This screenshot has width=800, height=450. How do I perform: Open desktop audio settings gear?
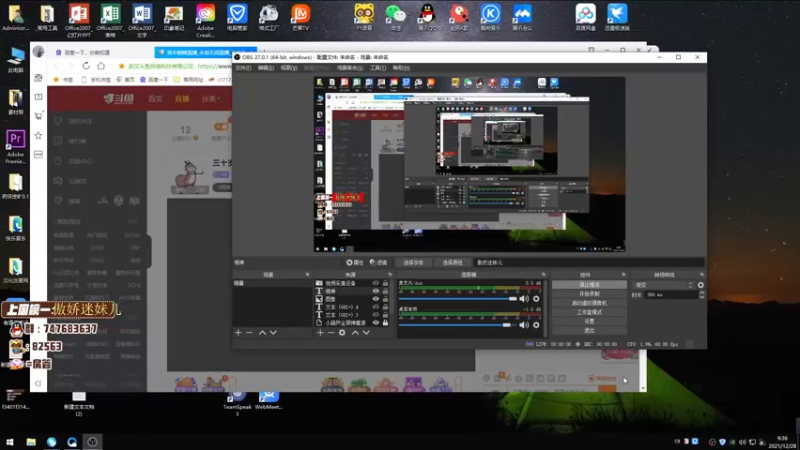[536, 325]
